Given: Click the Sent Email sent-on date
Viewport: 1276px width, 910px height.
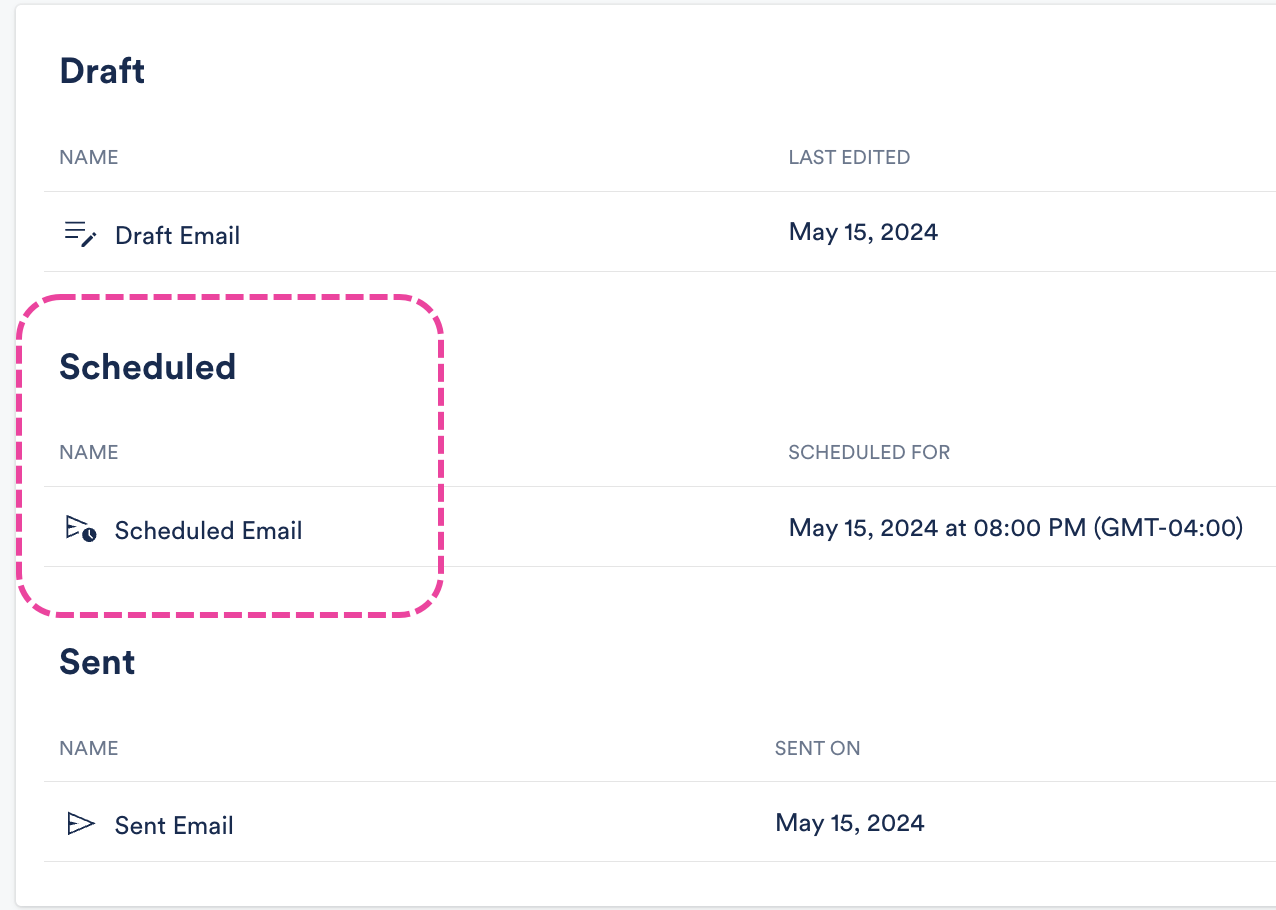Looking at the screenshot, I should [850, 823].
